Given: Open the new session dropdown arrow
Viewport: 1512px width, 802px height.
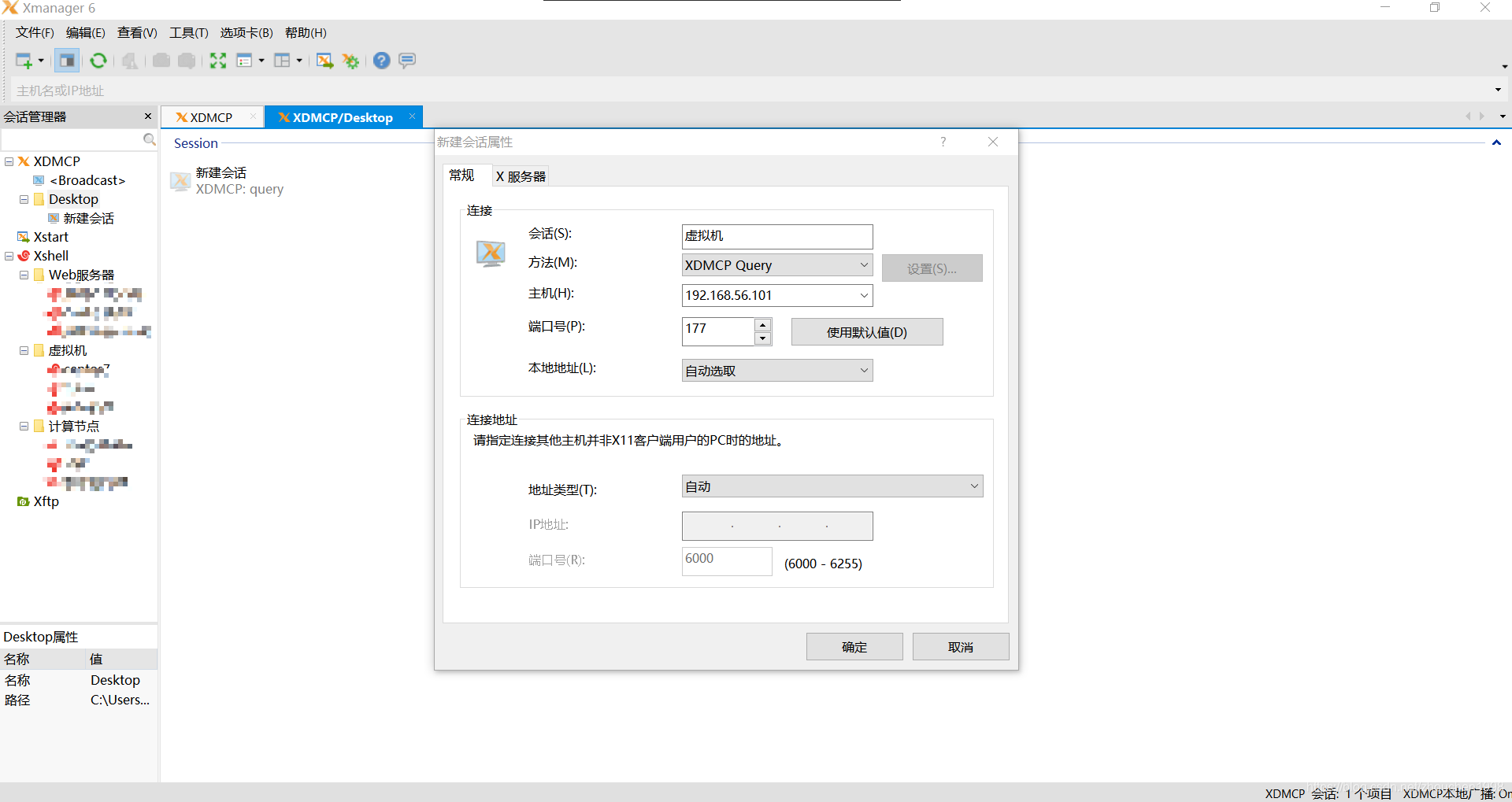Looking at the screenshot, I should [x=41, y=61].
